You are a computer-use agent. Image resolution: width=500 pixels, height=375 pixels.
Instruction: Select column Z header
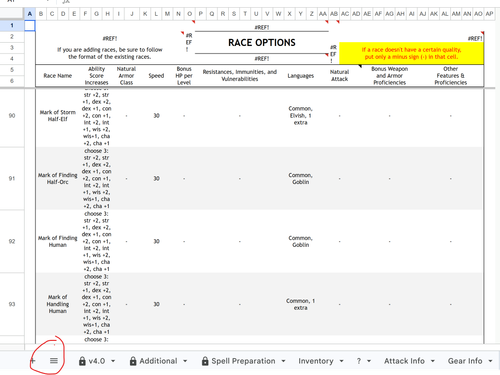(312, 14)
